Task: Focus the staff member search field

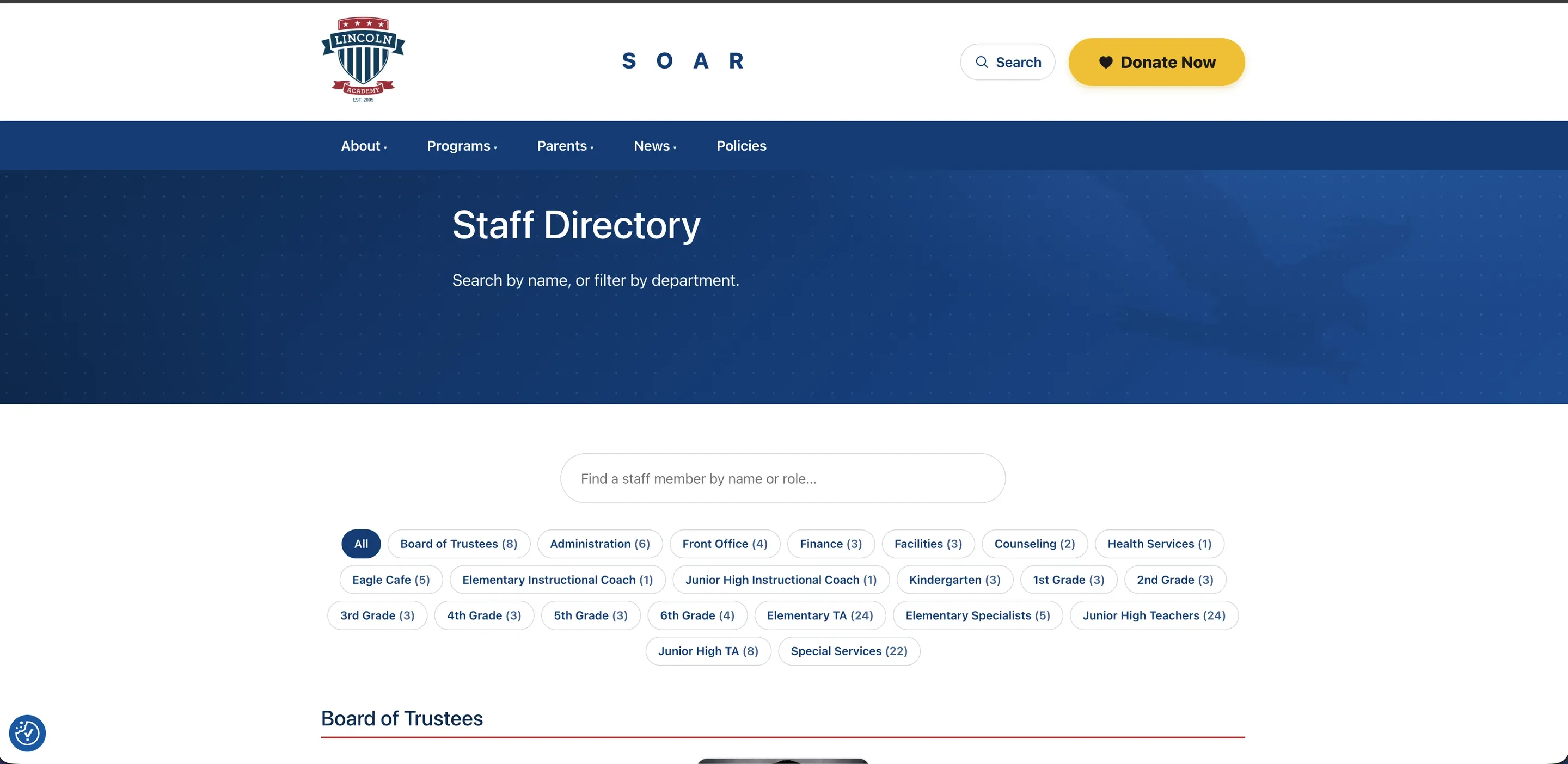Action: coord(783,478)
